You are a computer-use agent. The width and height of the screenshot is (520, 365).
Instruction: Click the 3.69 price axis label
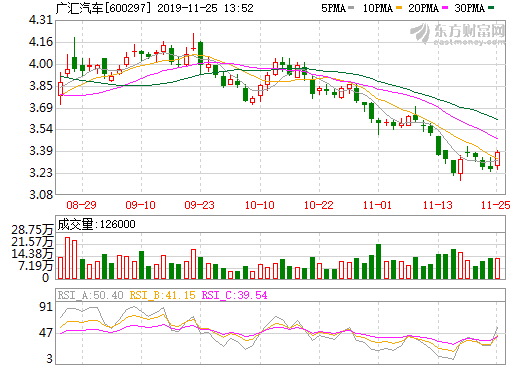click(x=41, y=108)
